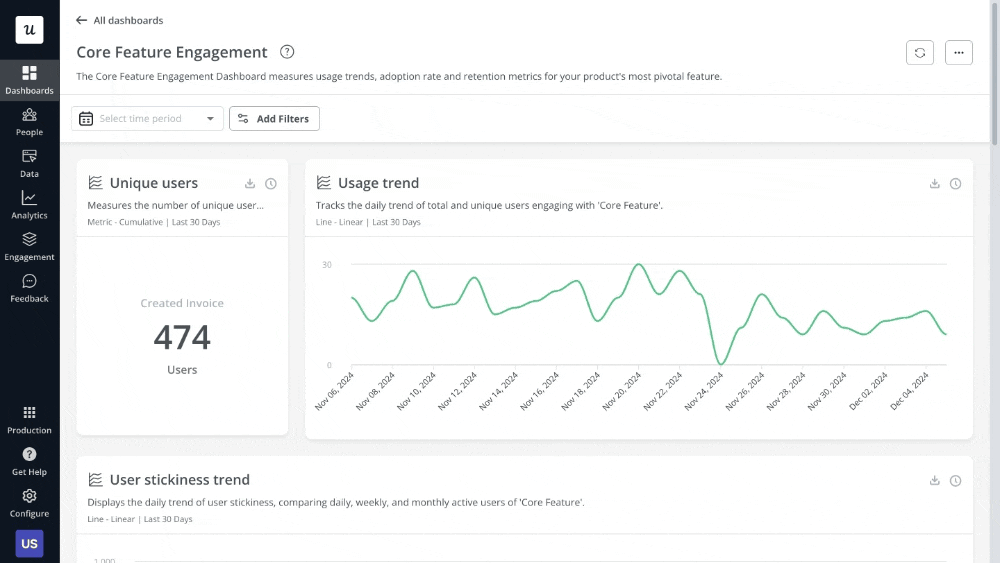Click the Add Filters button
This screenshot has height=563, width=1000.
pyautogui.click(x=274, y=119)
